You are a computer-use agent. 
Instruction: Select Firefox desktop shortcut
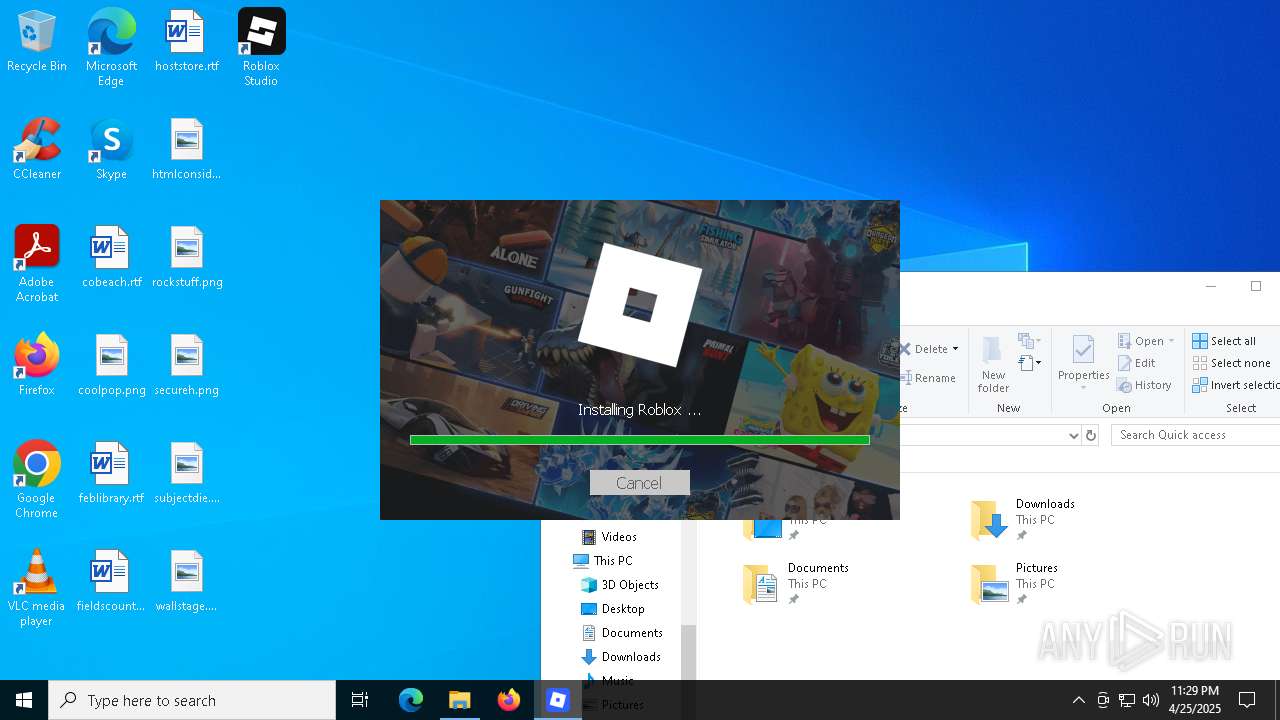(37, 366)
